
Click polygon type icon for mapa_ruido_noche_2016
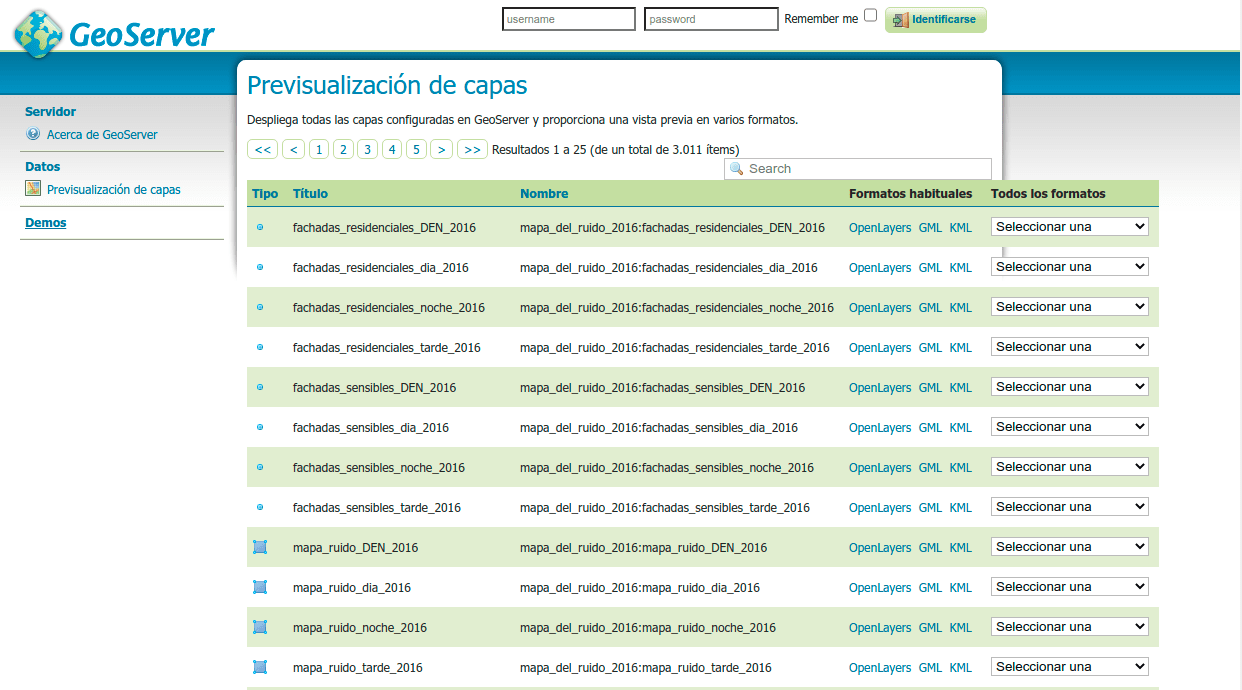pyautogui.click(x=260, y=627)
